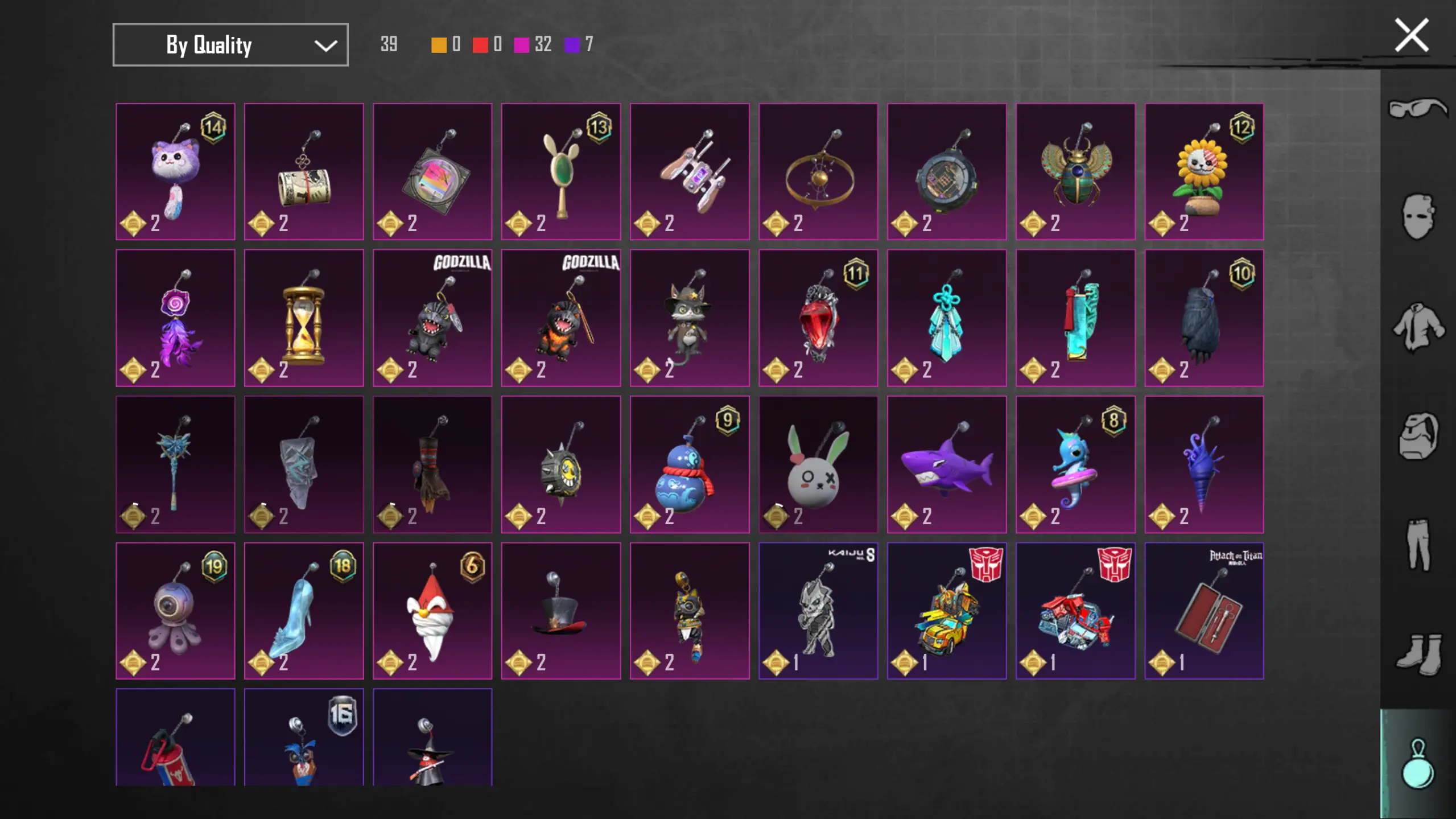Select the purple cat ornament numbered 14
This screenshot has width=1456, height=819.
tap(175, 171)
